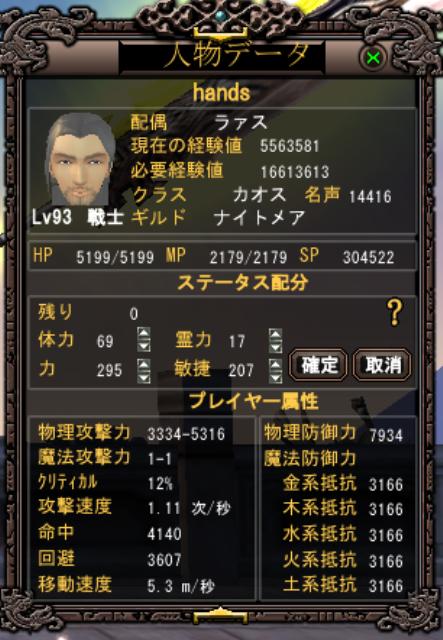Screen dimensions: 443x640
Task: Confirm stat allocation with 確定 button
Action: [x=318, y=364]
